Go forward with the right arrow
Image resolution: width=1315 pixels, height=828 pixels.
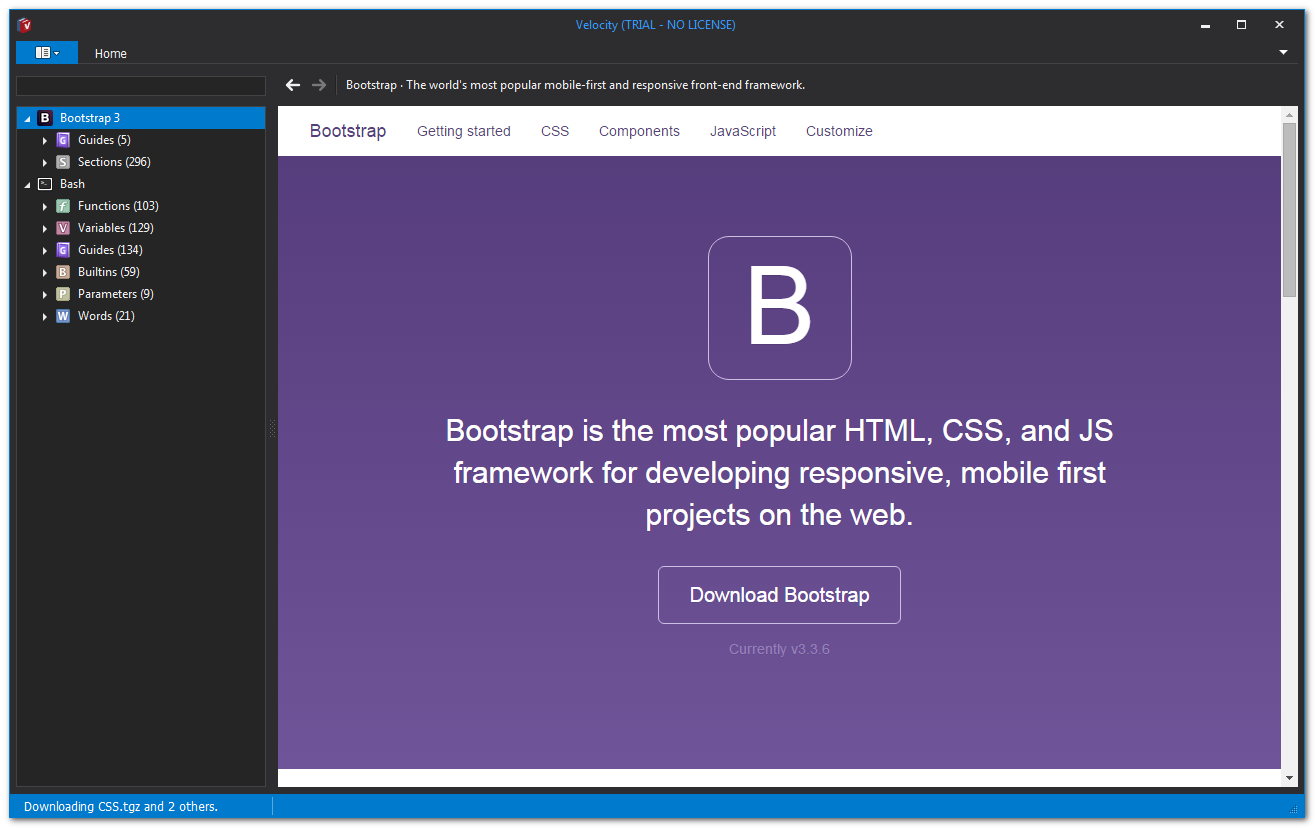(319, 85)
